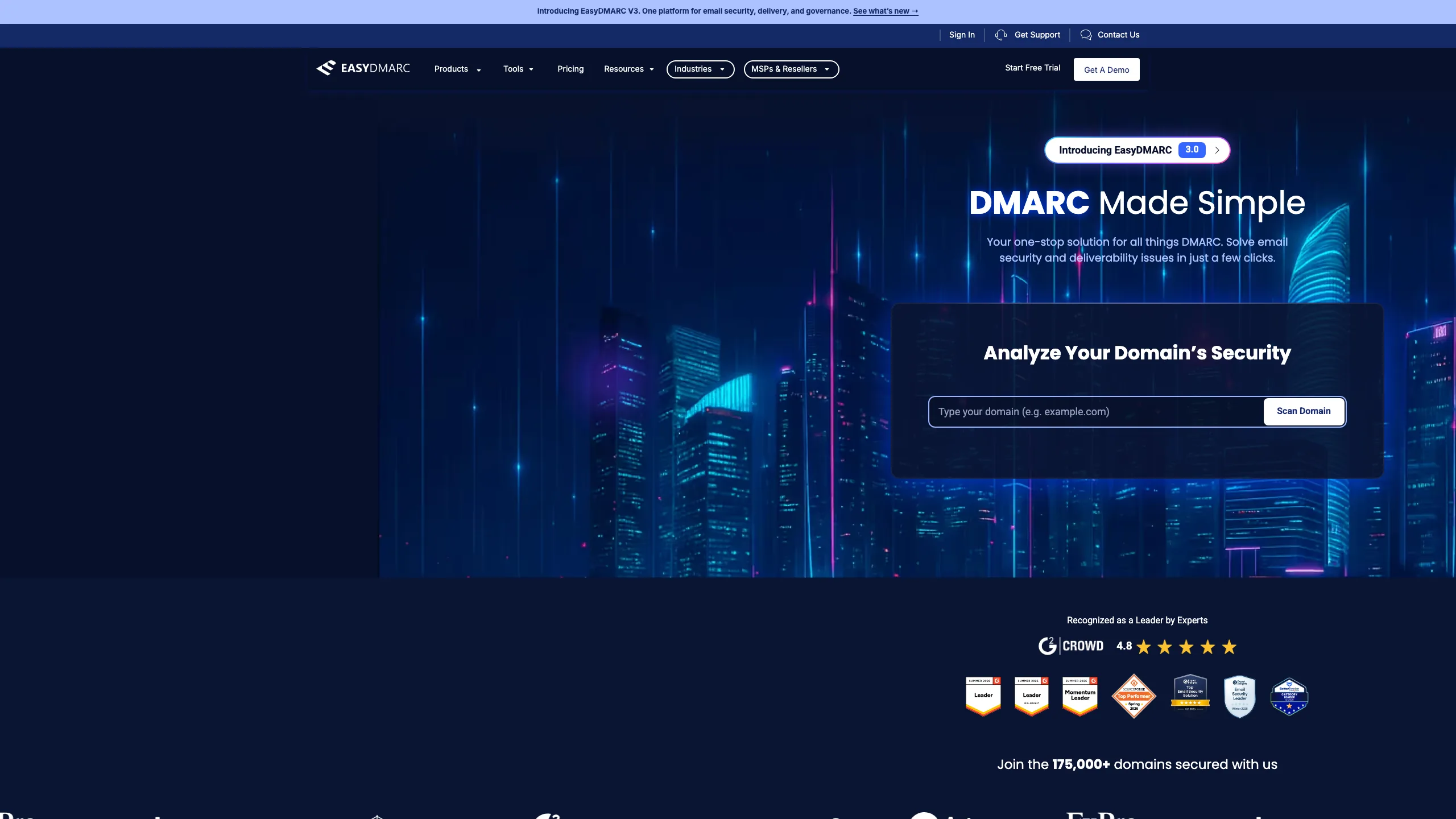Viewport: 1456px width, 819px height.
Task: Expand the Products dropdown menu
Action: [x=458, y=69]
